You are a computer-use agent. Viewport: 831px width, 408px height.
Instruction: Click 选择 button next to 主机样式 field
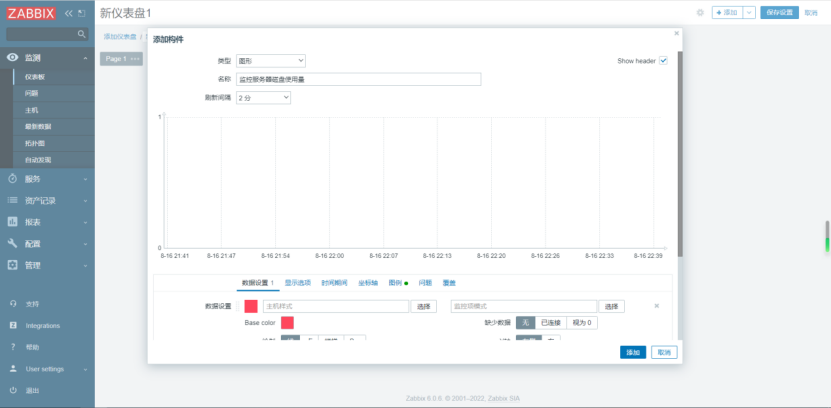423,306
